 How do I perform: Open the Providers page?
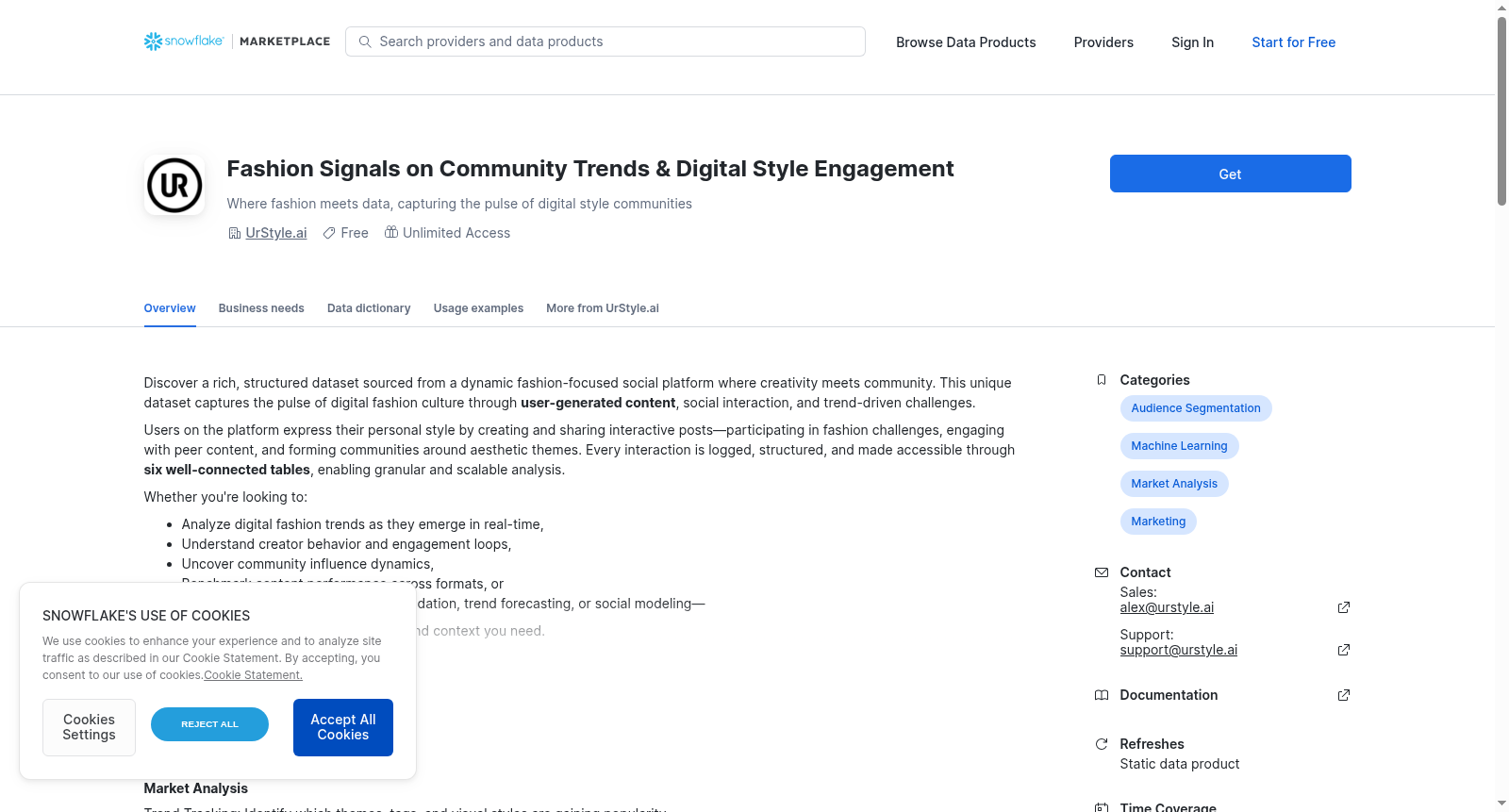click(1103, 42)
